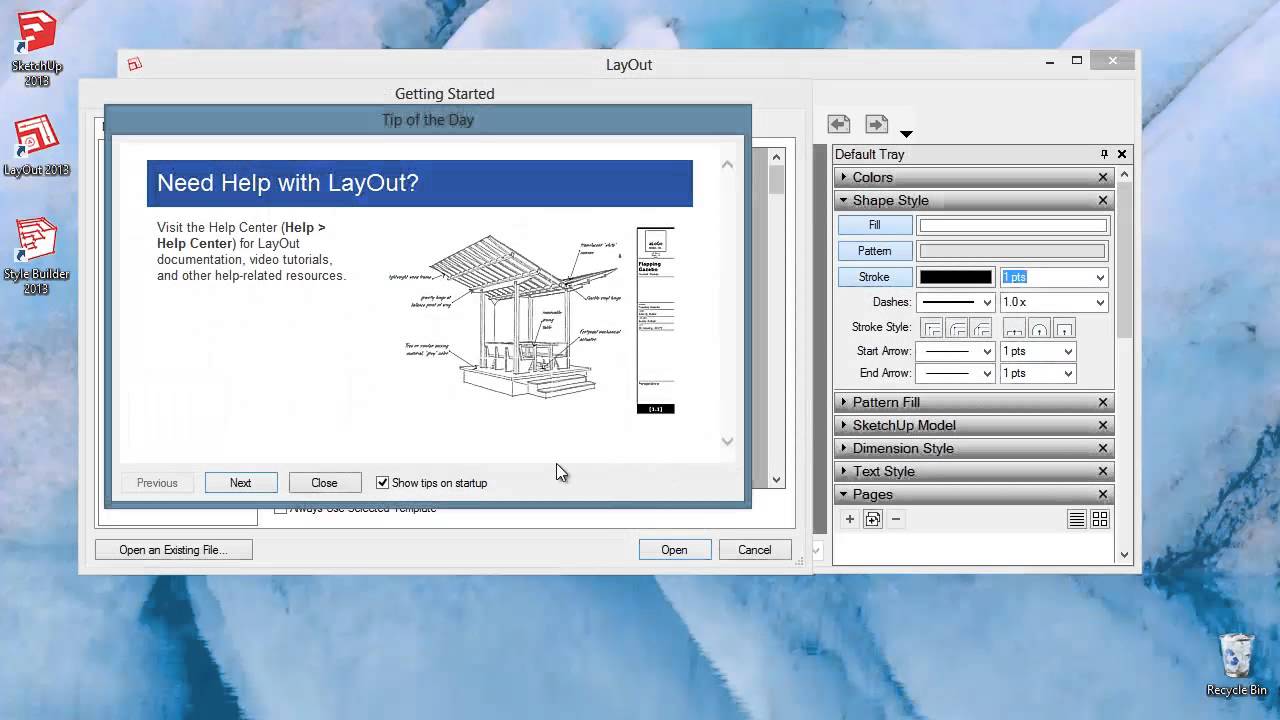Screen dimensions: 1280x720
Task: Click the next page arrow icon in LayOut toolbar
Action: coord(876,124)
